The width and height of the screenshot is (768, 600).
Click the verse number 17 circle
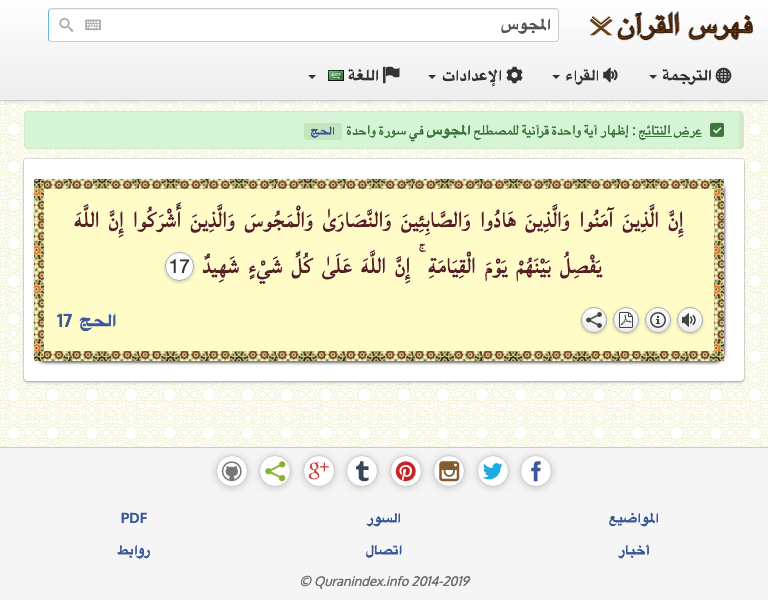click(179, 267)
